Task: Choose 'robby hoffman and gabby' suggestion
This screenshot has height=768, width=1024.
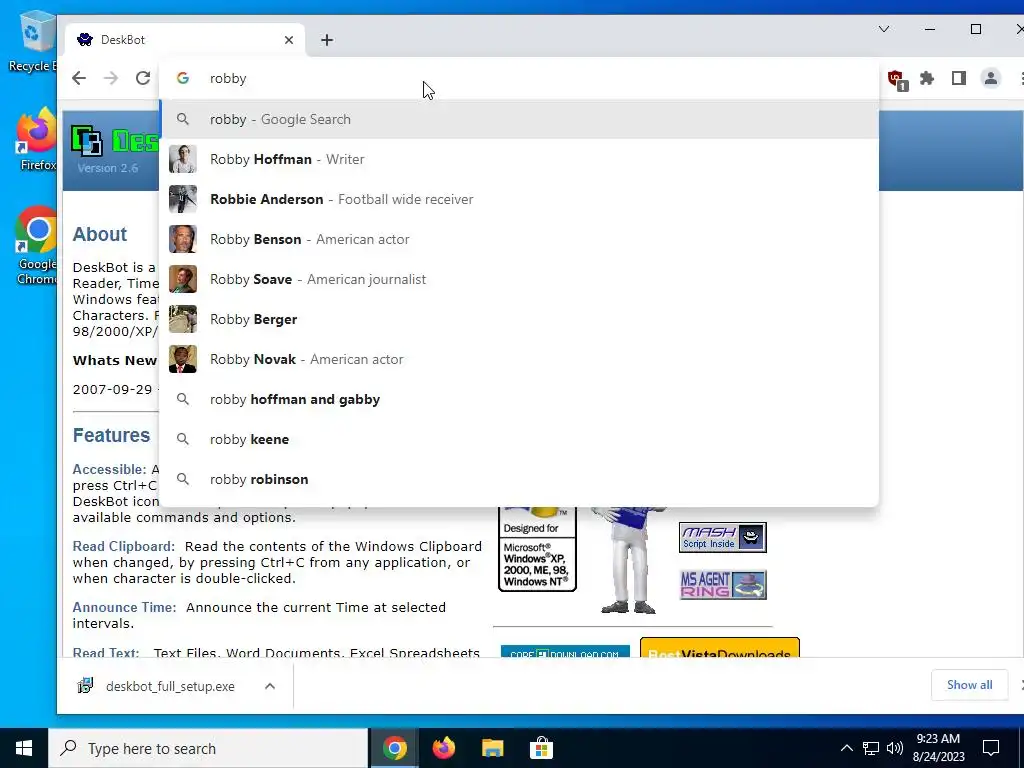Action: point(519,399)
